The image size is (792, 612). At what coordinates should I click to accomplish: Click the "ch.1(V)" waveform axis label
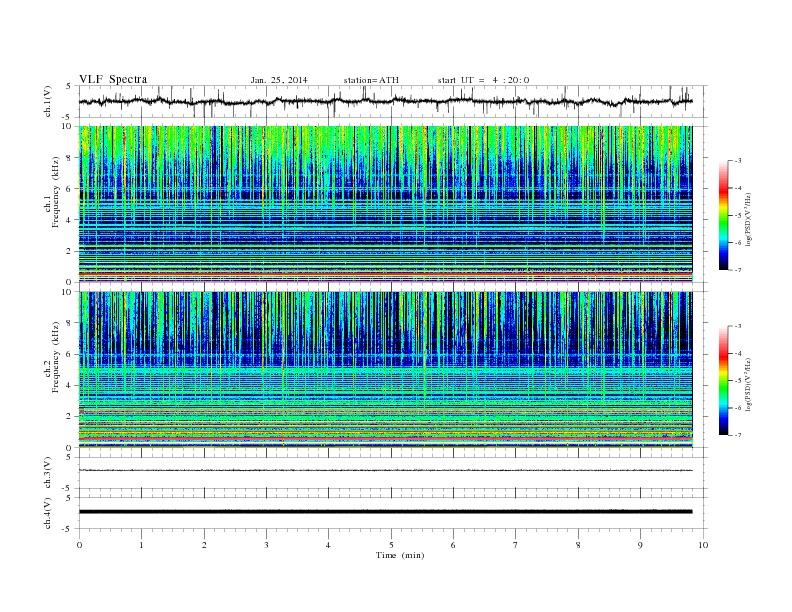(x=47, y=101)
